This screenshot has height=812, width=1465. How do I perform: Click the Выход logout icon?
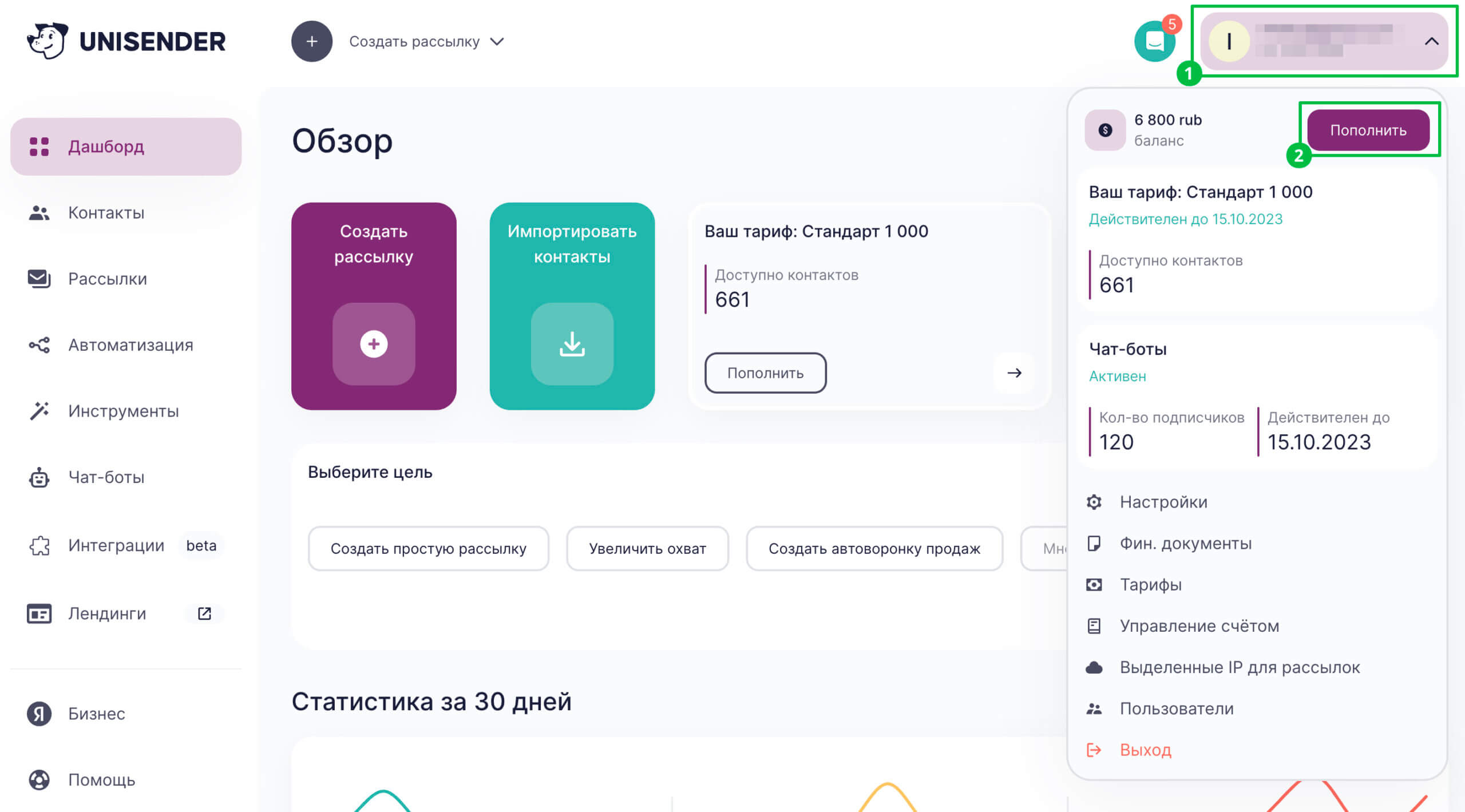pyautogui.click(x=1094, y=750)
